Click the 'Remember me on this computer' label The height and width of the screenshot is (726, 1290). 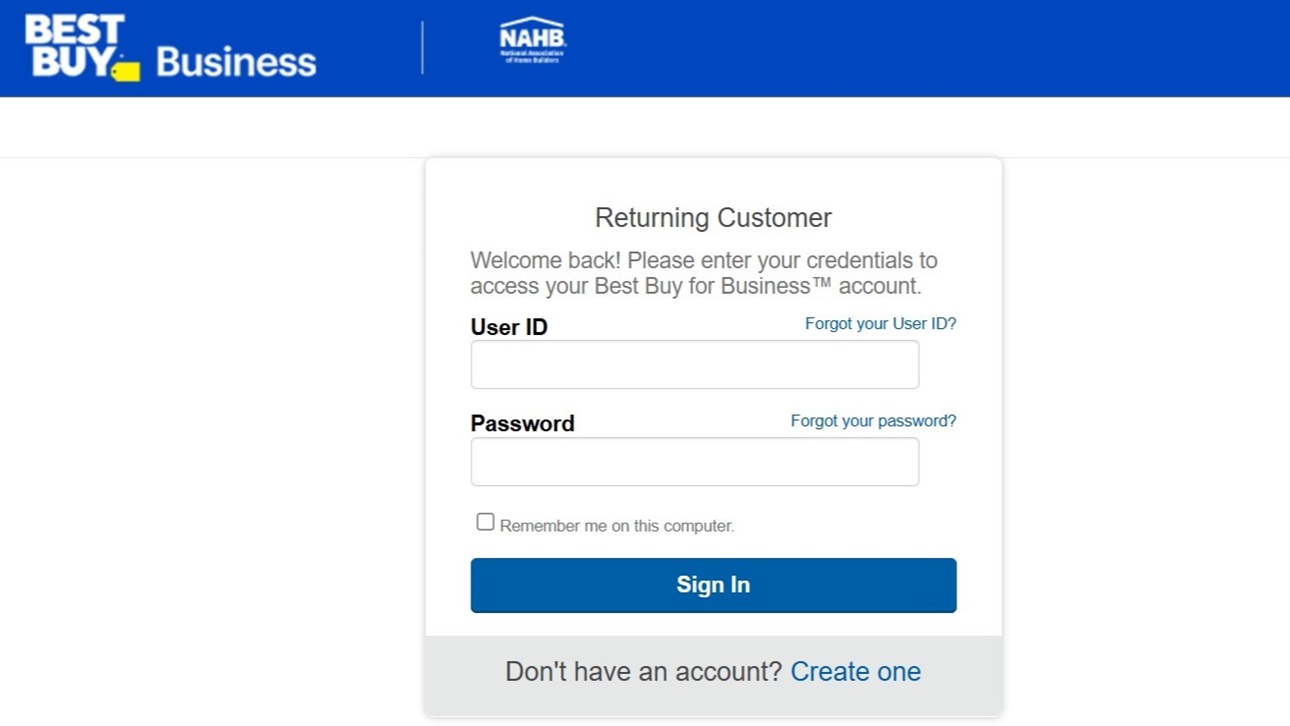click(617, 526)
